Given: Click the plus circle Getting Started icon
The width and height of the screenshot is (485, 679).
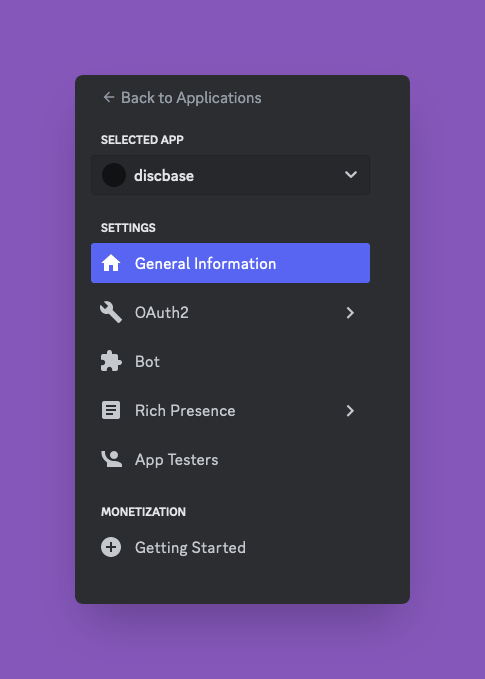Looking at the screenshot, I should tap(111, 547).
